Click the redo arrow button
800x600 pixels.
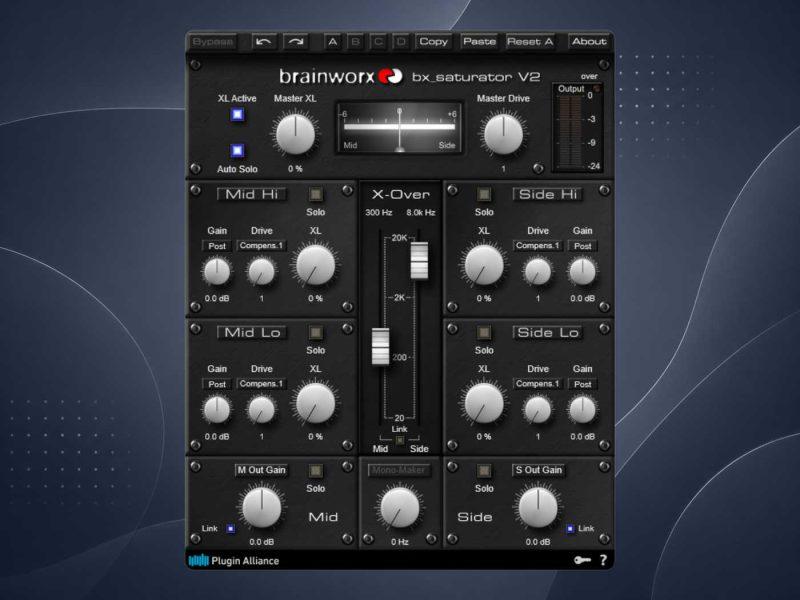(295, 42)
